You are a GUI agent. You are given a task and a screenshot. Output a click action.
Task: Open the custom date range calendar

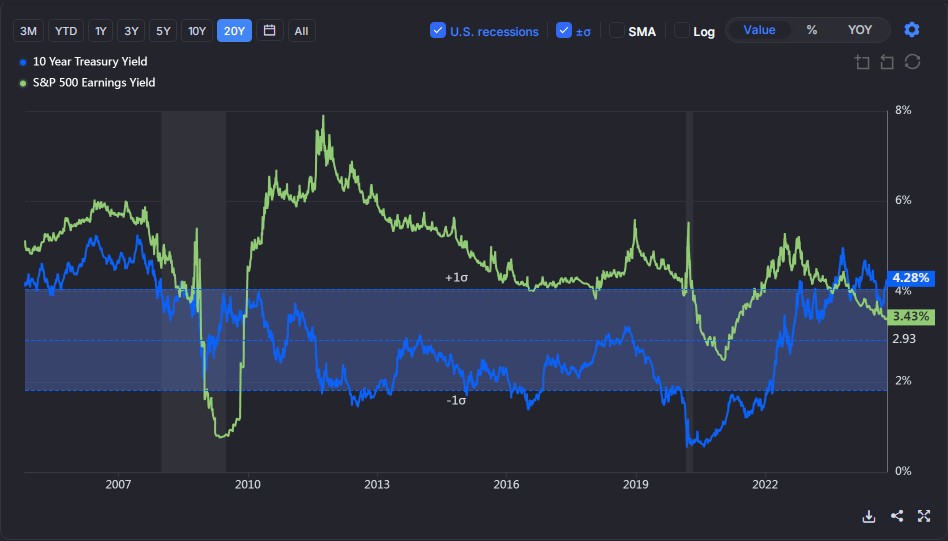click(269, 30)
